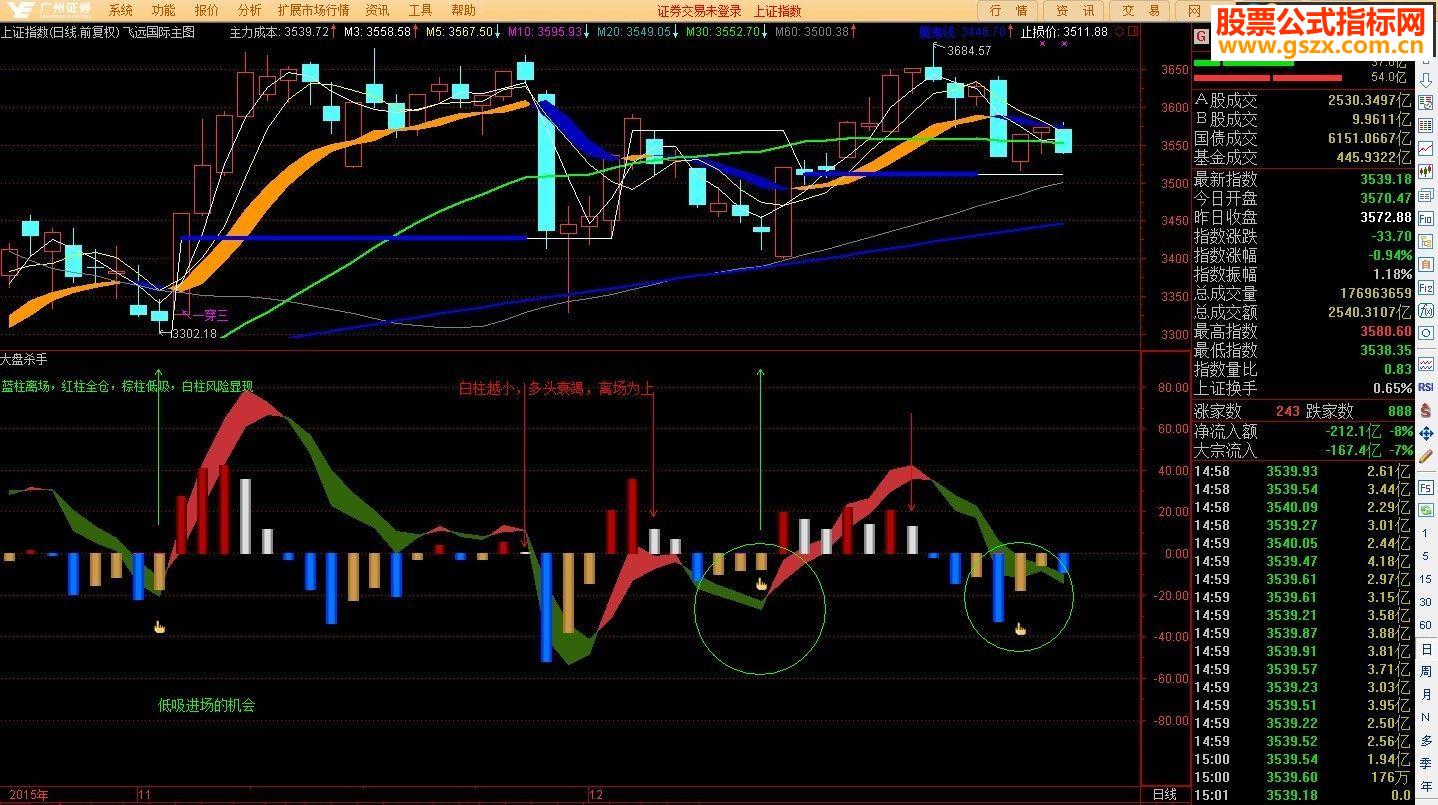Open the 报价 menu
Viewport: 1438px width, 805px height.
tap(207, 10)
